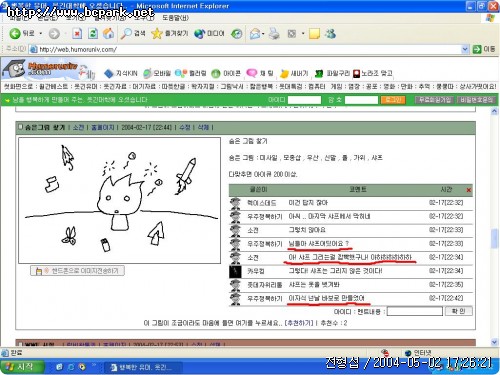
Task: Open the 즐겨찾기 favorites star
Action: point(170,33)
